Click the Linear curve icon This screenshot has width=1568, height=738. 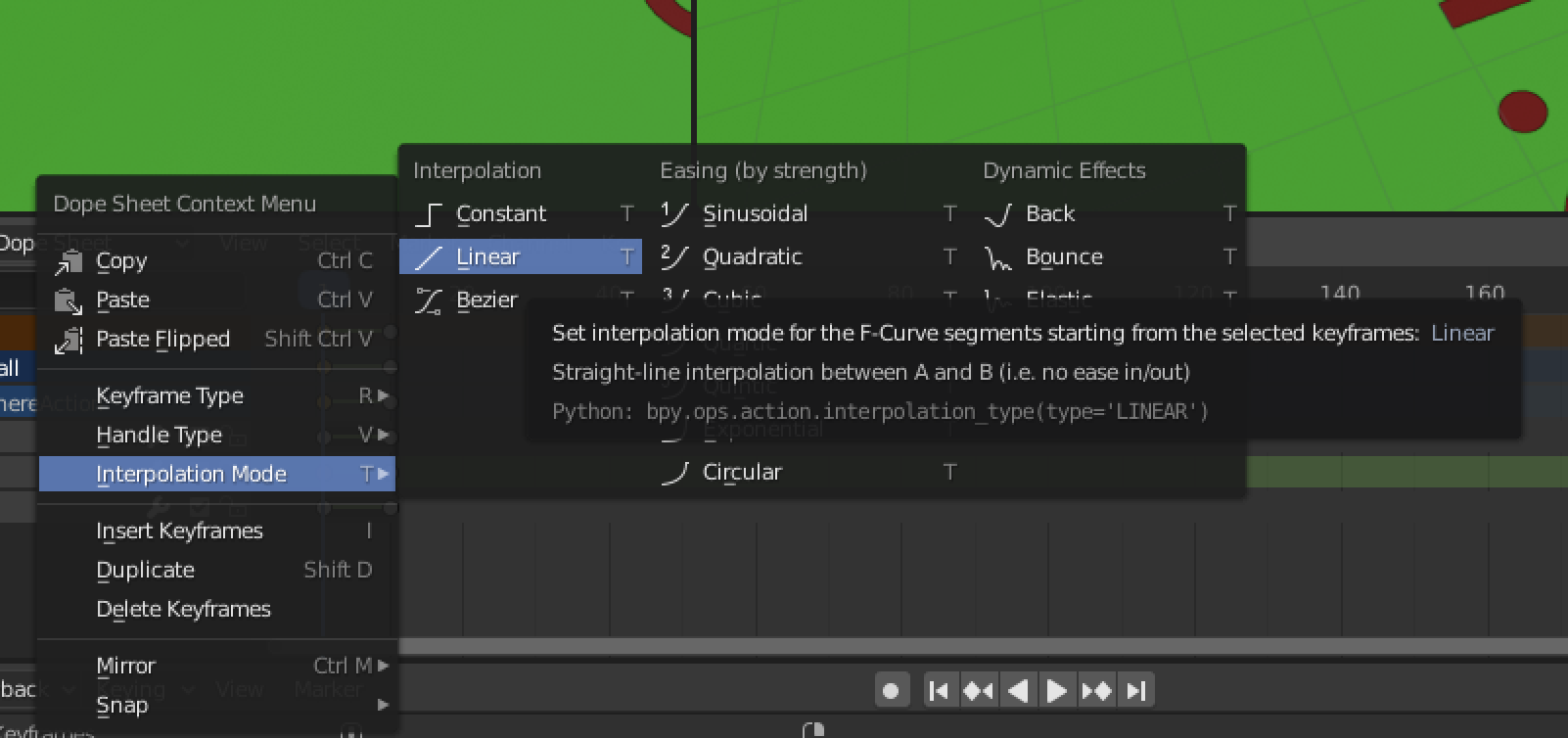tap(429, 257)
